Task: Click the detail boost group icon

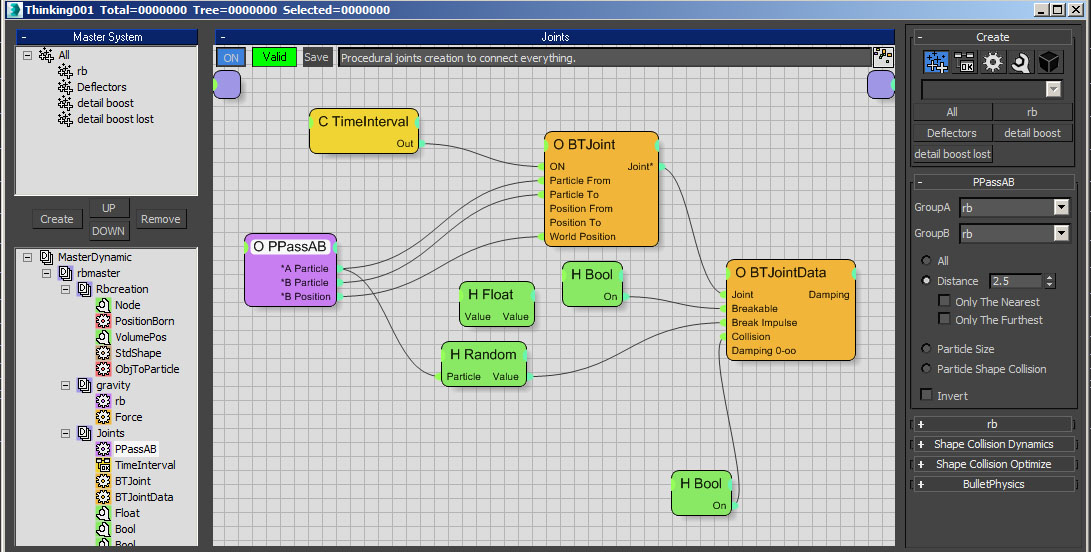Action: tap(65, 102)
